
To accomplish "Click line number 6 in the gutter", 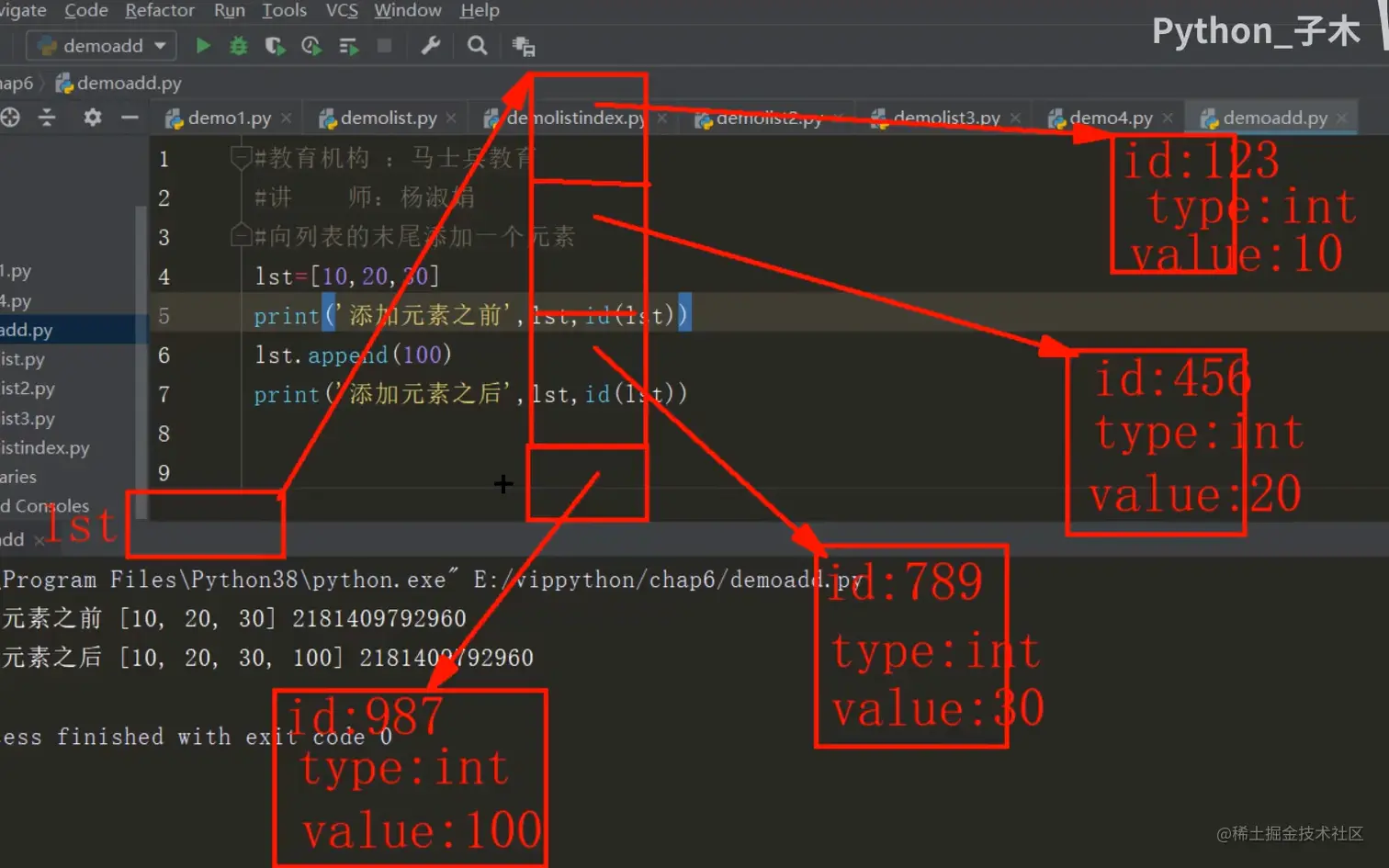I will point(164,355).
